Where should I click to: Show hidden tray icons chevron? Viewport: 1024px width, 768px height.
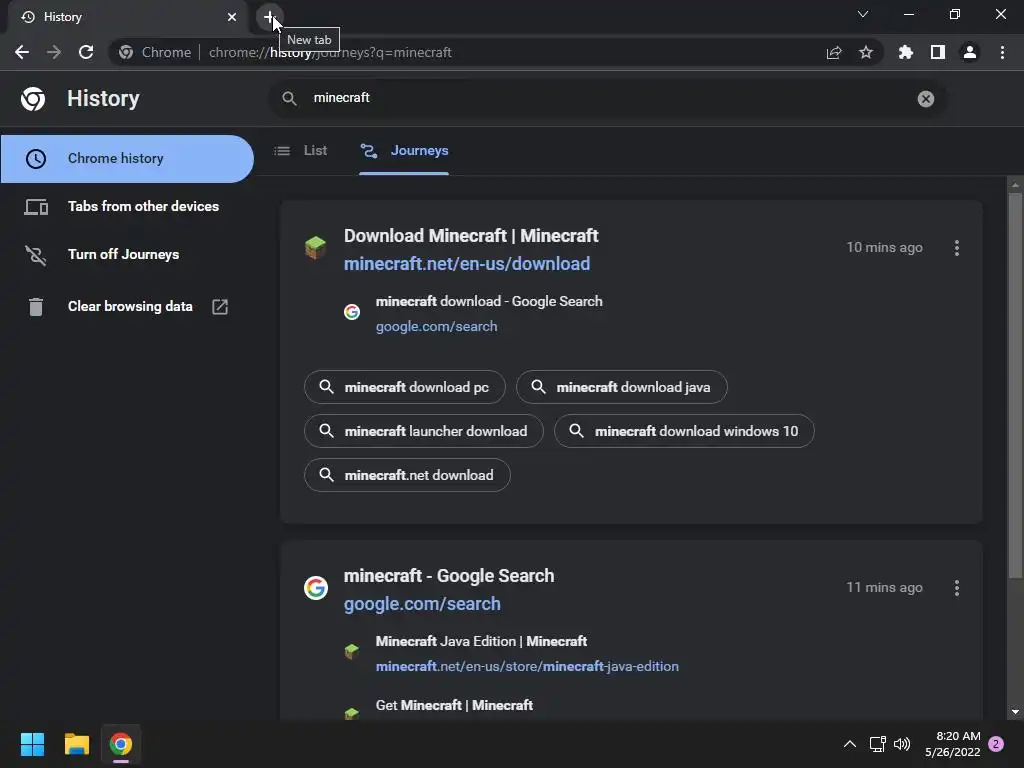click(850, 744)
